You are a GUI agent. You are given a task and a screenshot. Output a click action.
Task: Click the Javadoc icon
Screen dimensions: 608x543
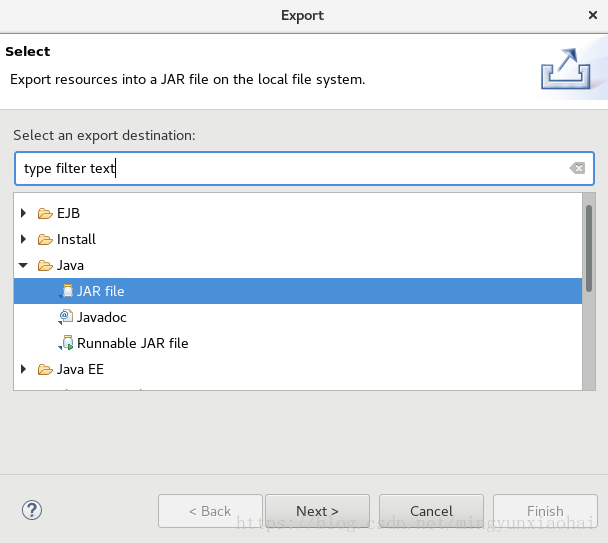coord(66,317)
